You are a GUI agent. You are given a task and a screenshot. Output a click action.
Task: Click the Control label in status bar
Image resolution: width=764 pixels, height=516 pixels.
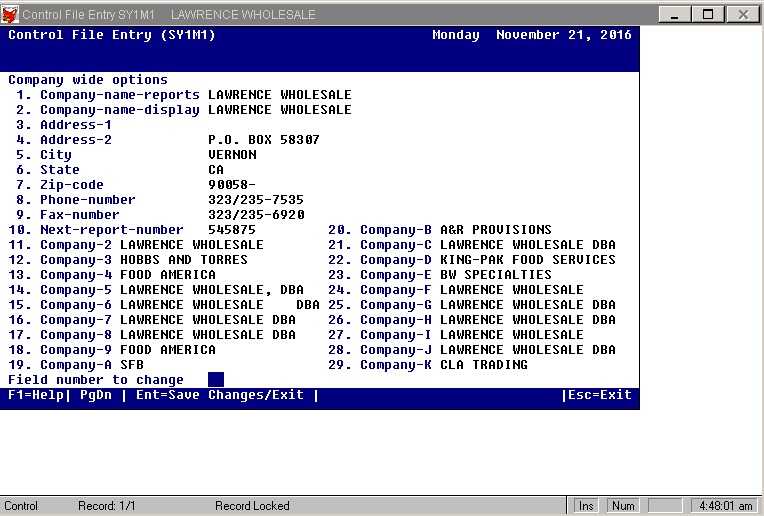click(21, 506)
